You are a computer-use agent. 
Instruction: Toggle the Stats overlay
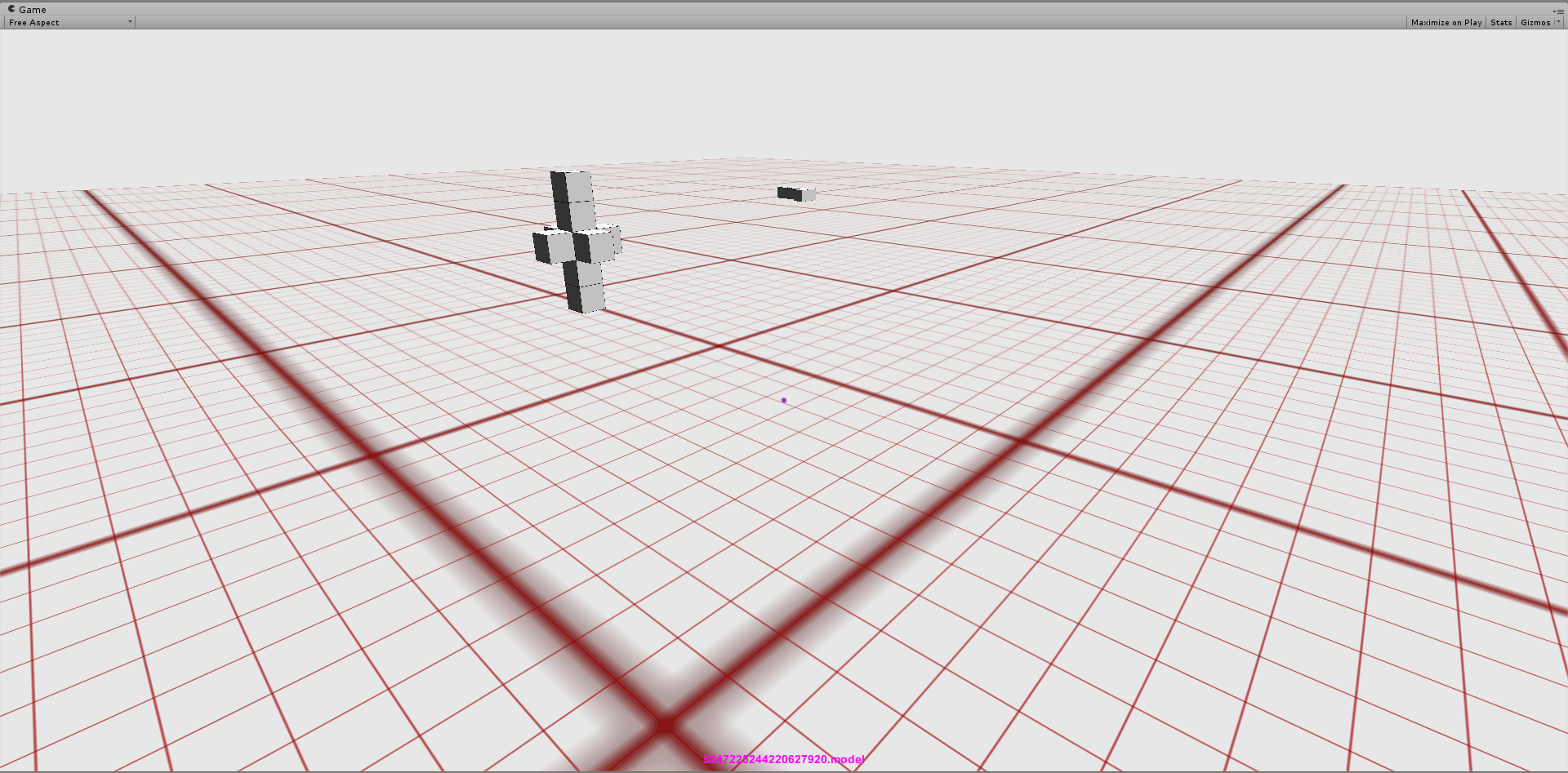[1501, 23]
